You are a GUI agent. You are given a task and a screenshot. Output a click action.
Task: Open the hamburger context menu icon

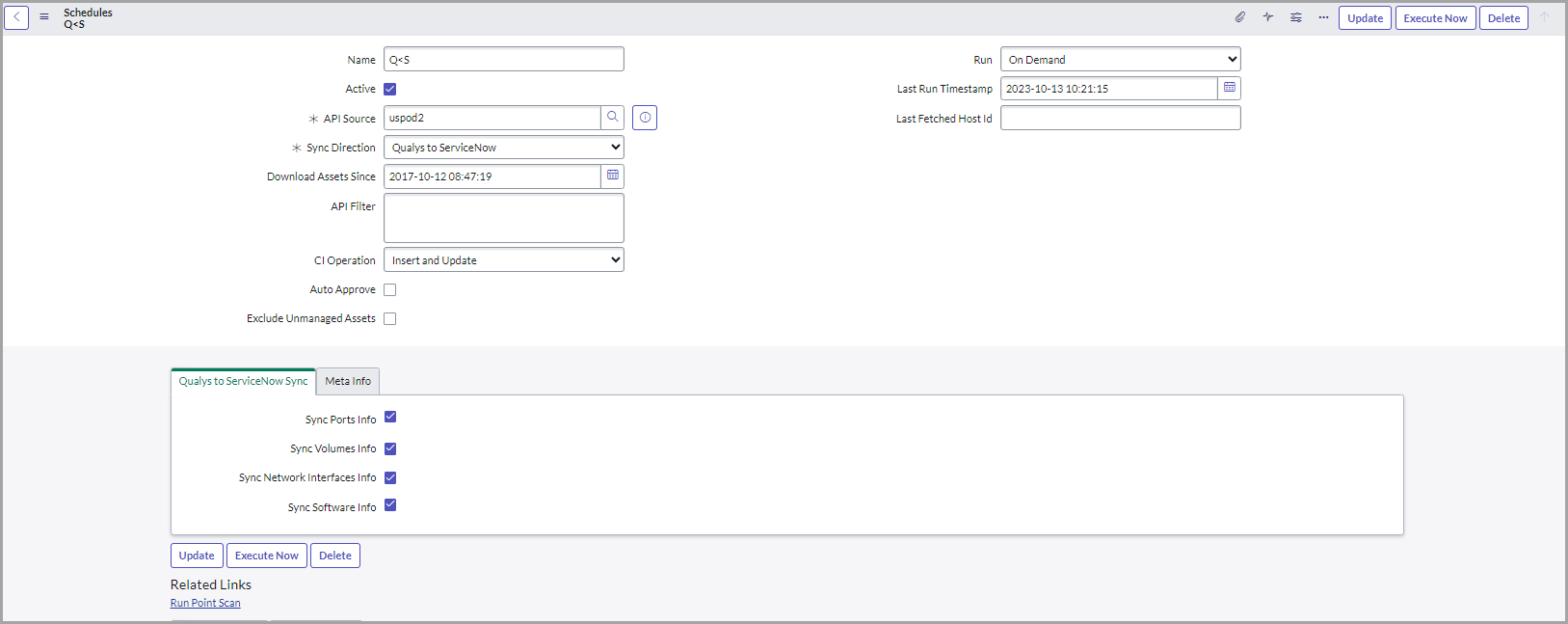[44, 17]
